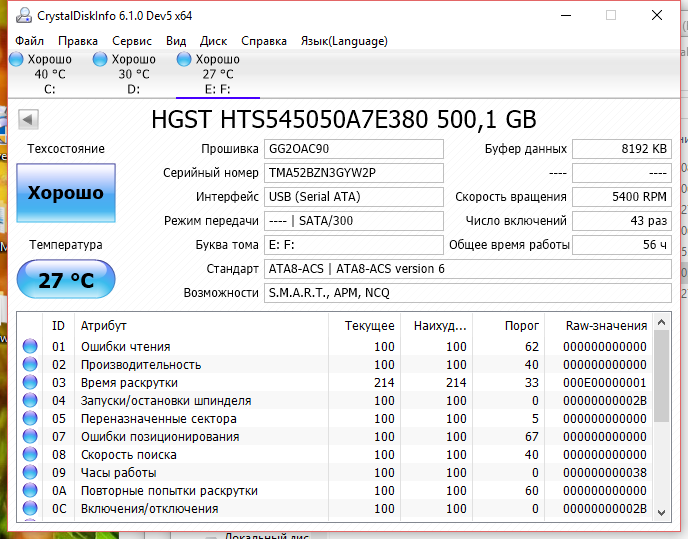
Task: Click the Хорошо health status button
Action: 66,193
